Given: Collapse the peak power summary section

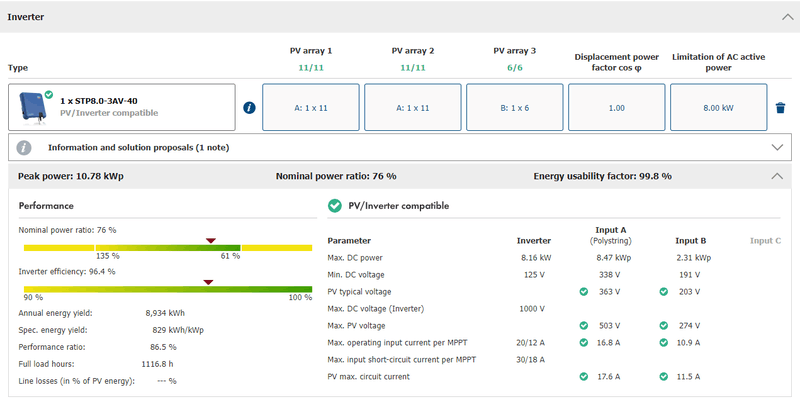Looking at the screenshot, I should (x=778, y=176).
